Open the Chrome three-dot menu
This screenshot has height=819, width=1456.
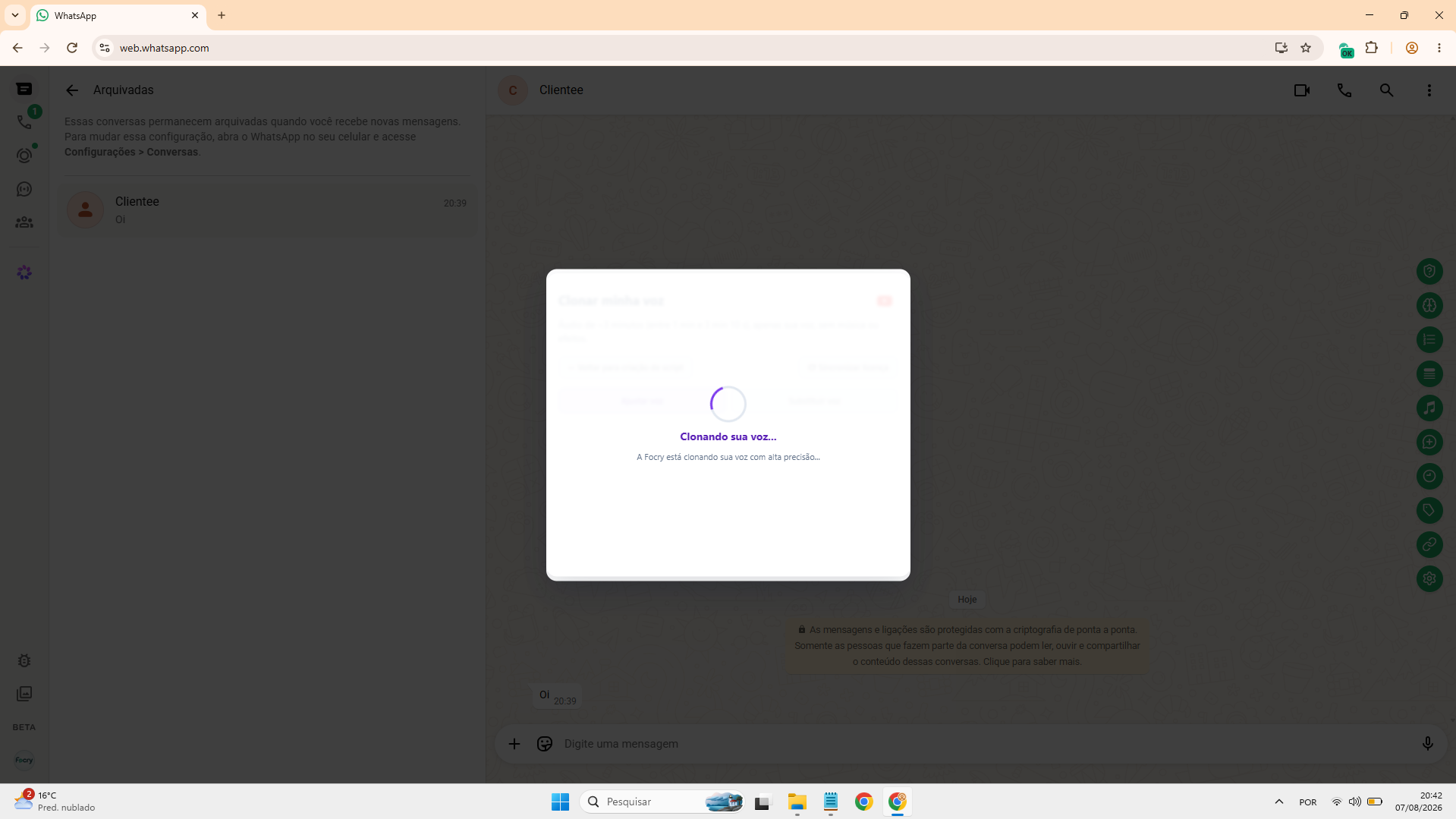point(1439,48)
